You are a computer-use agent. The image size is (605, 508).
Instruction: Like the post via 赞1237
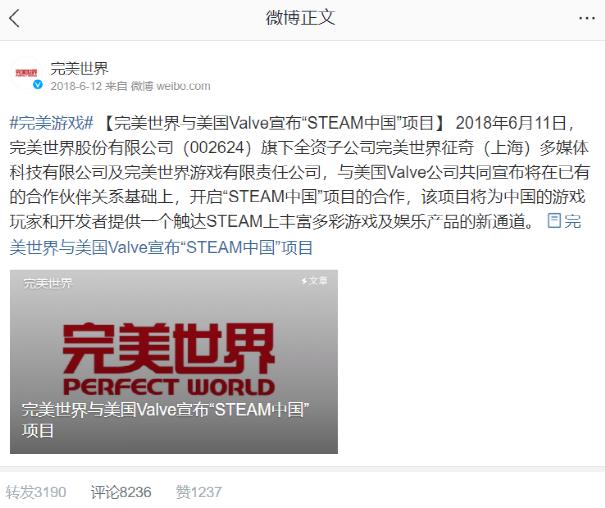tap(199, 492)
